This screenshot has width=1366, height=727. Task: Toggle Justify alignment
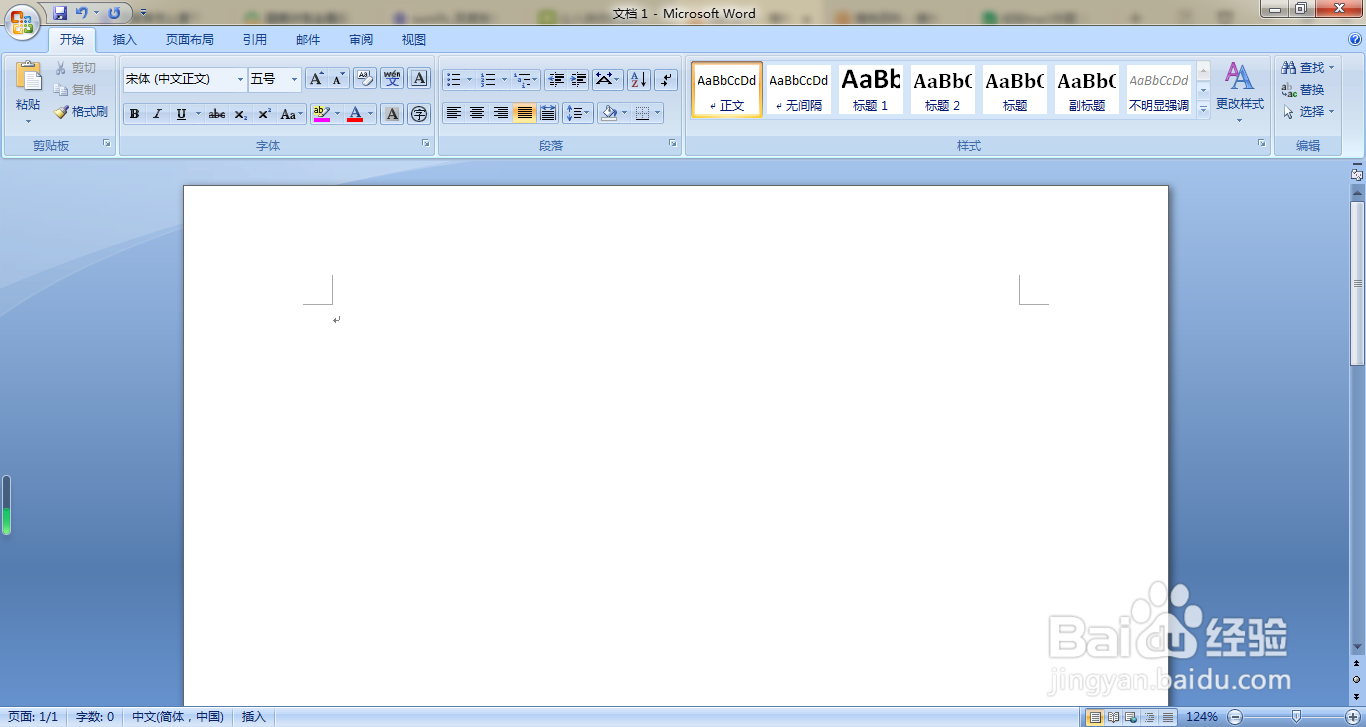[524, 113]
